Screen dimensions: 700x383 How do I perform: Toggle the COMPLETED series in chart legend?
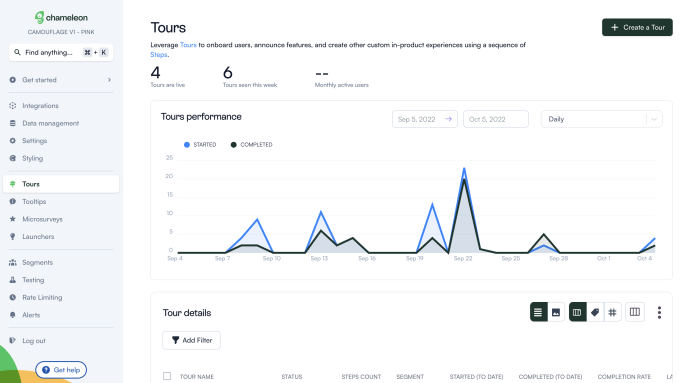pyautogui.click(x=251, y=145)
